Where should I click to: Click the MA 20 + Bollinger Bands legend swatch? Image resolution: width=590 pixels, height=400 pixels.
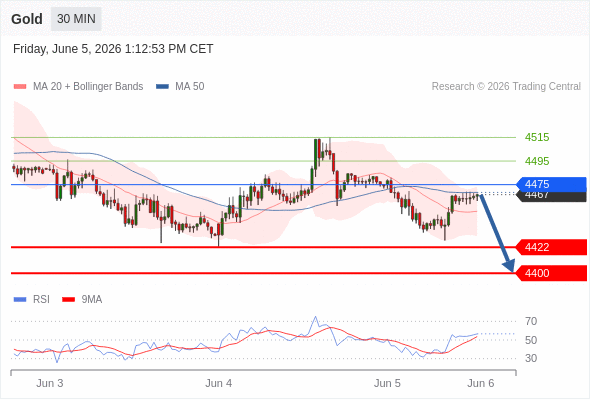(20, 87)
